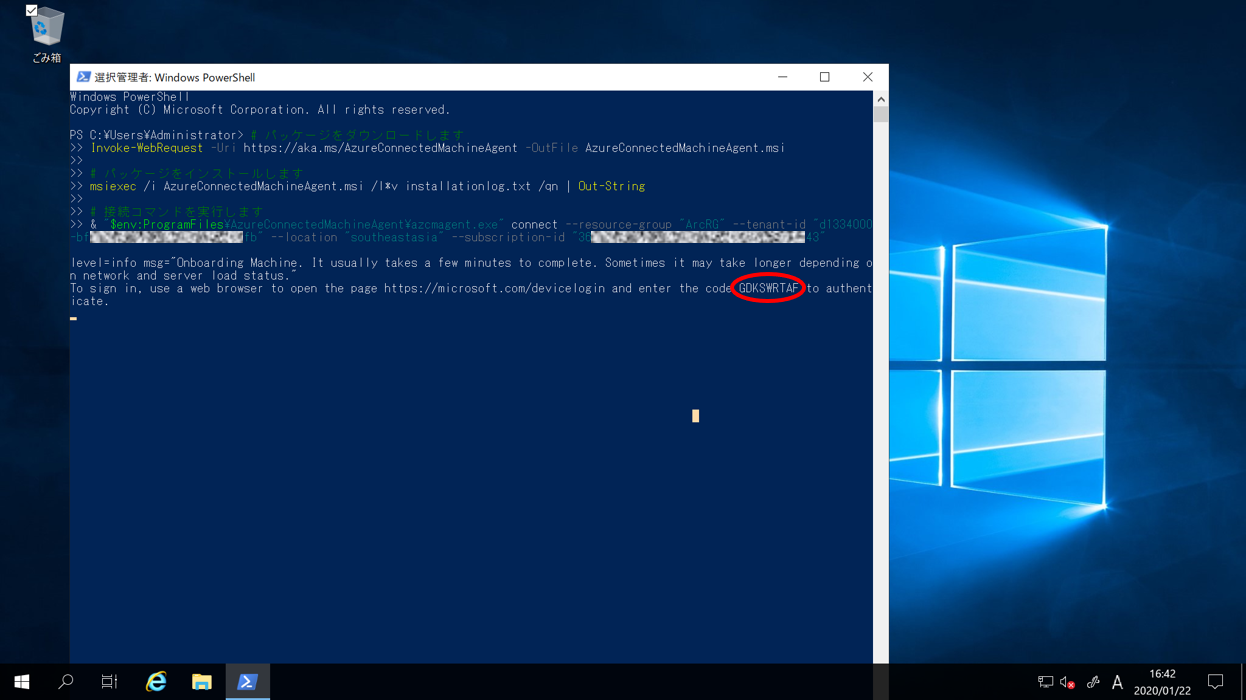Click the PowerShell vertical scrollbar thumb
Image resolution: width=1246 pixels, height=700 pixels.
tap(881, 114)
